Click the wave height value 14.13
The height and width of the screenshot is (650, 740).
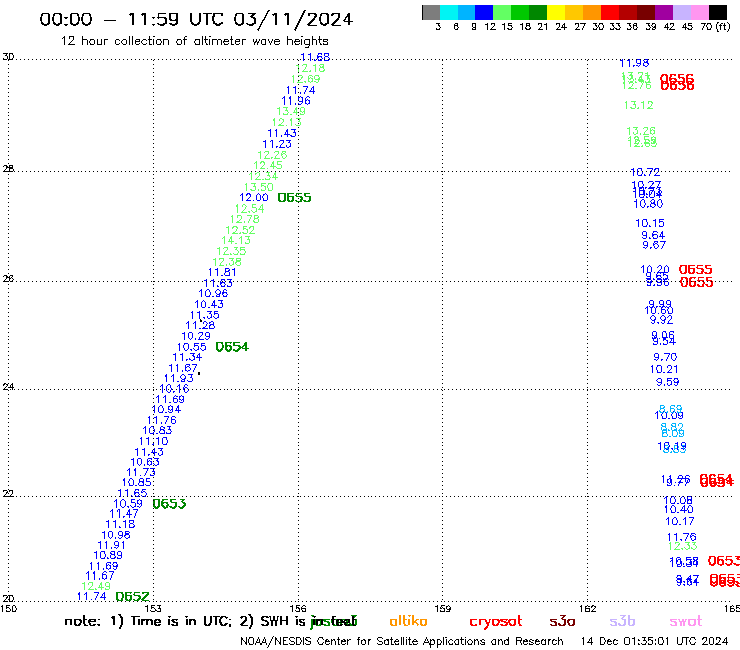236,240
